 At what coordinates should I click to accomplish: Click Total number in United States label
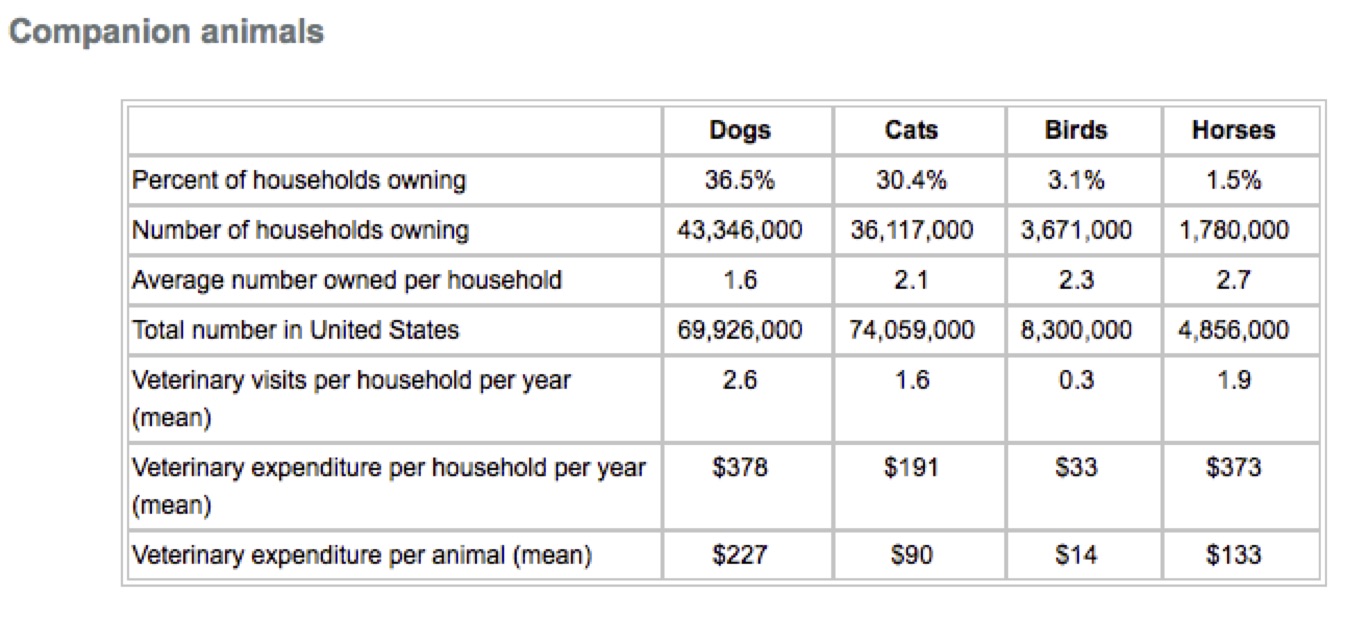pos(296,330)
